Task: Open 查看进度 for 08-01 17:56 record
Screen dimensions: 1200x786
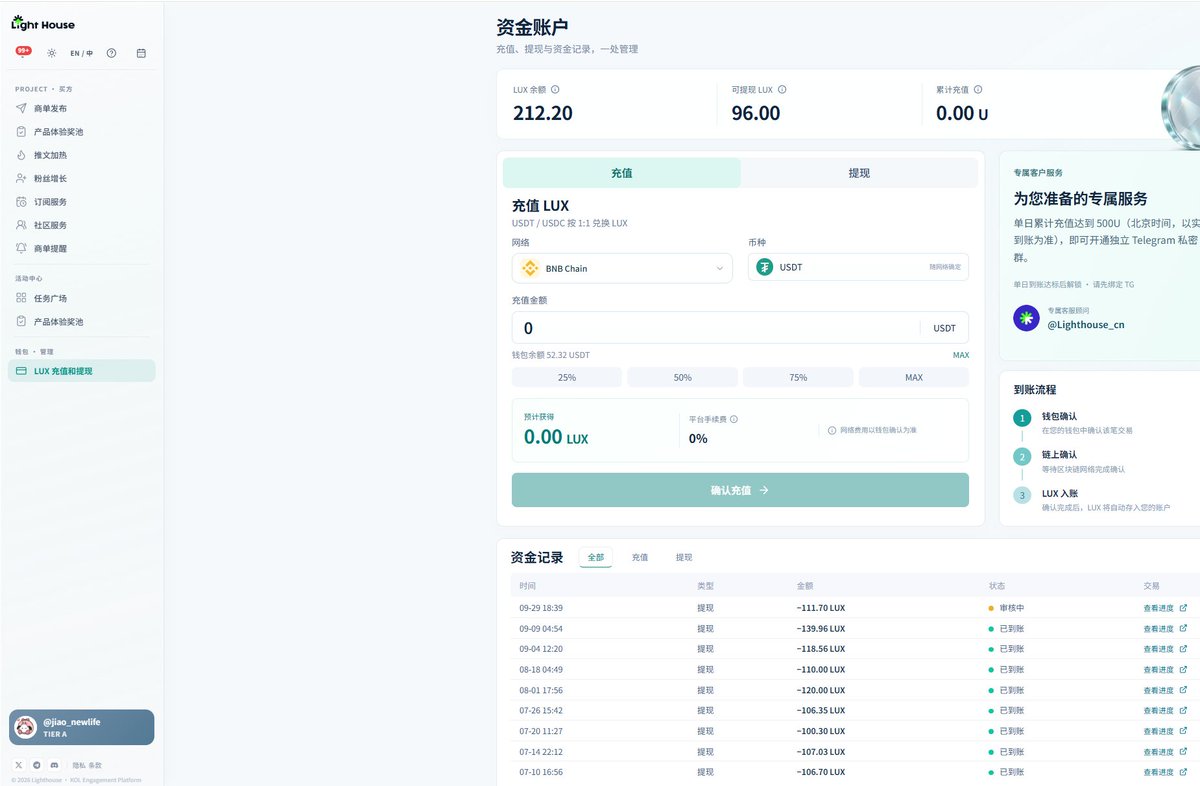Action: pos(1165,690)
